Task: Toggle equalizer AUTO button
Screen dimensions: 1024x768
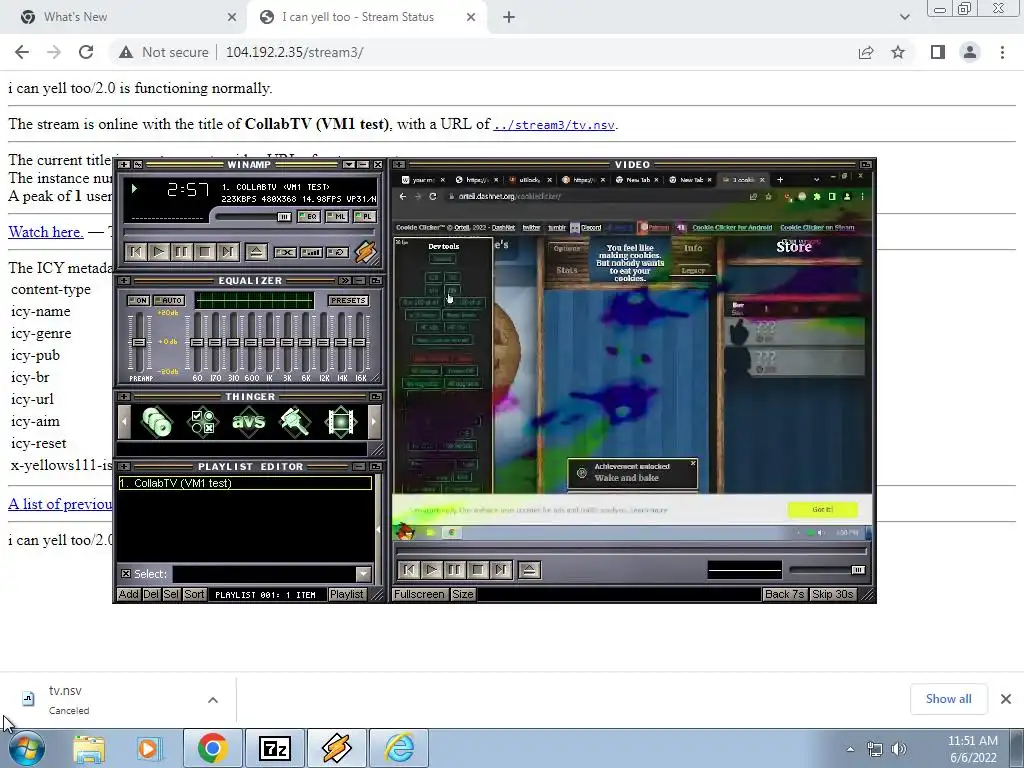Action: [x=168, y=300]
